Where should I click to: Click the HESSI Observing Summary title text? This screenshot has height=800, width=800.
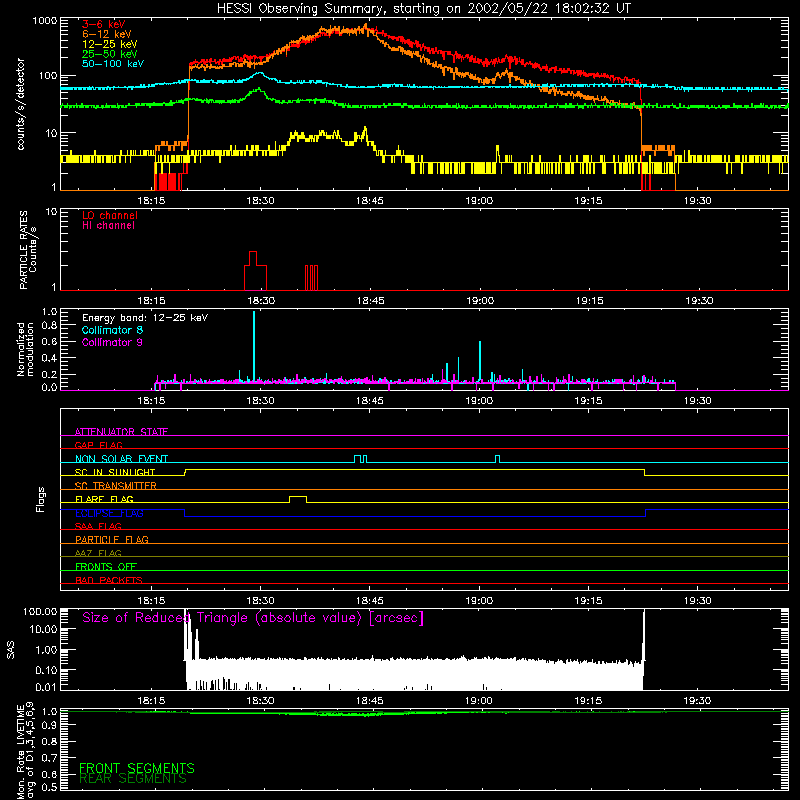coord(423,9)
